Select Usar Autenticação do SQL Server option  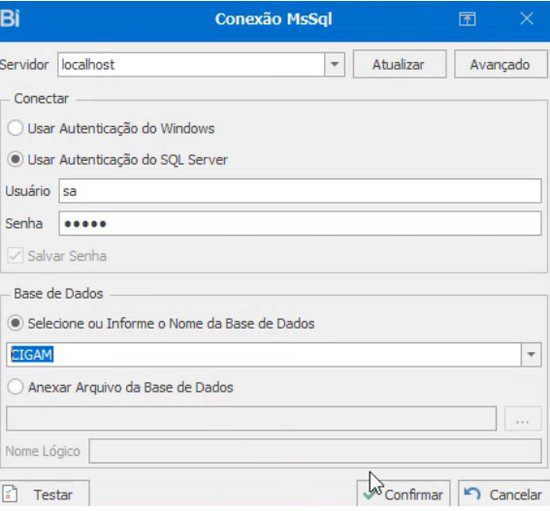(15, 160)
